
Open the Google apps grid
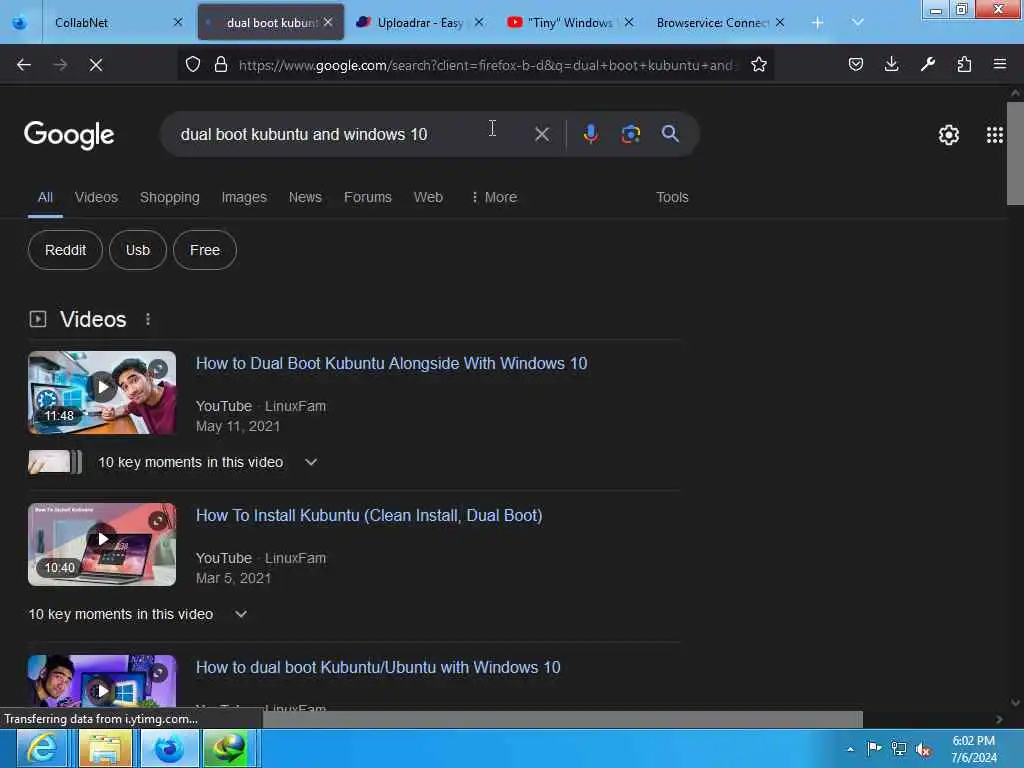point(995,135)
